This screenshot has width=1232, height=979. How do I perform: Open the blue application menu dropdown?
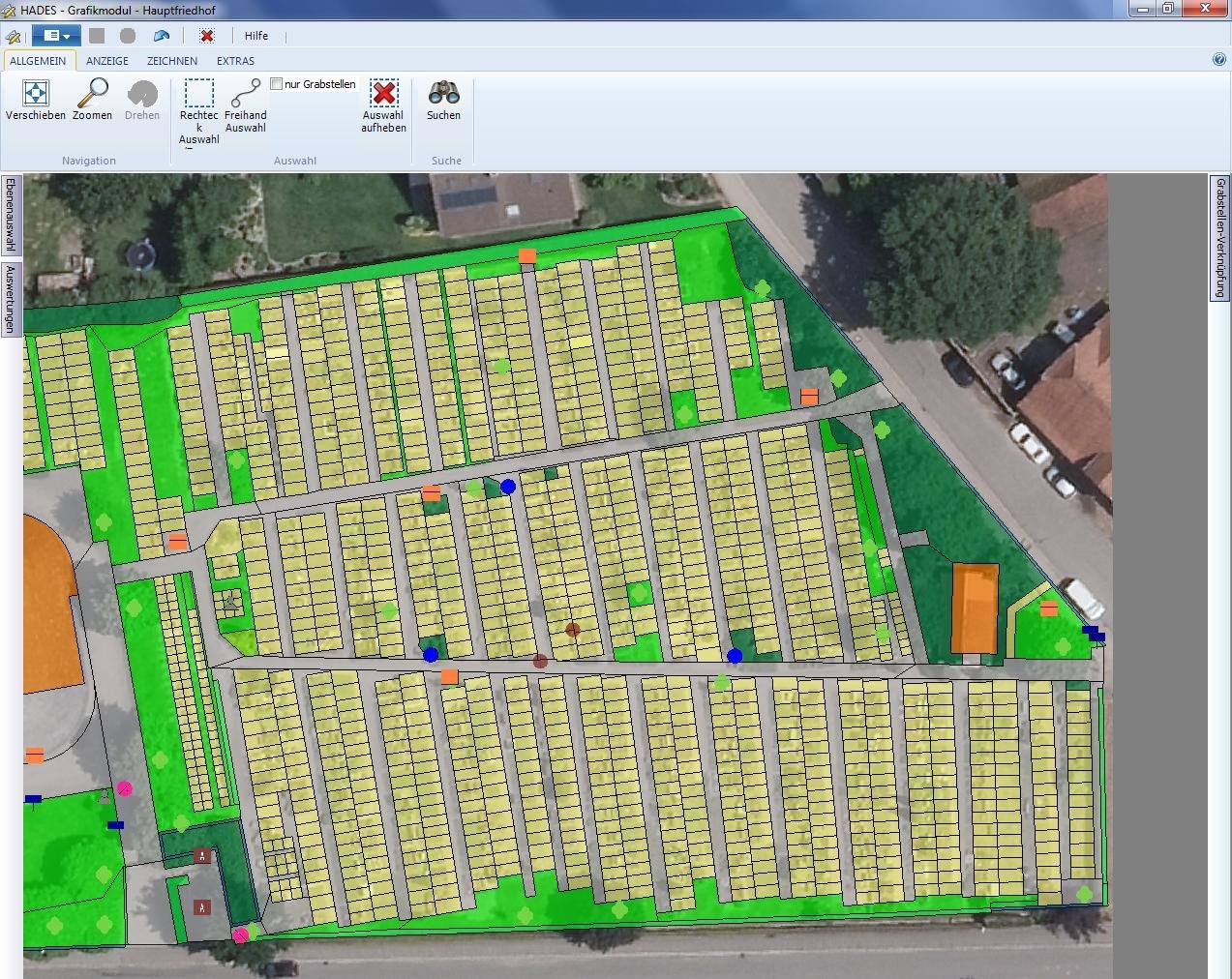point(56,36)
